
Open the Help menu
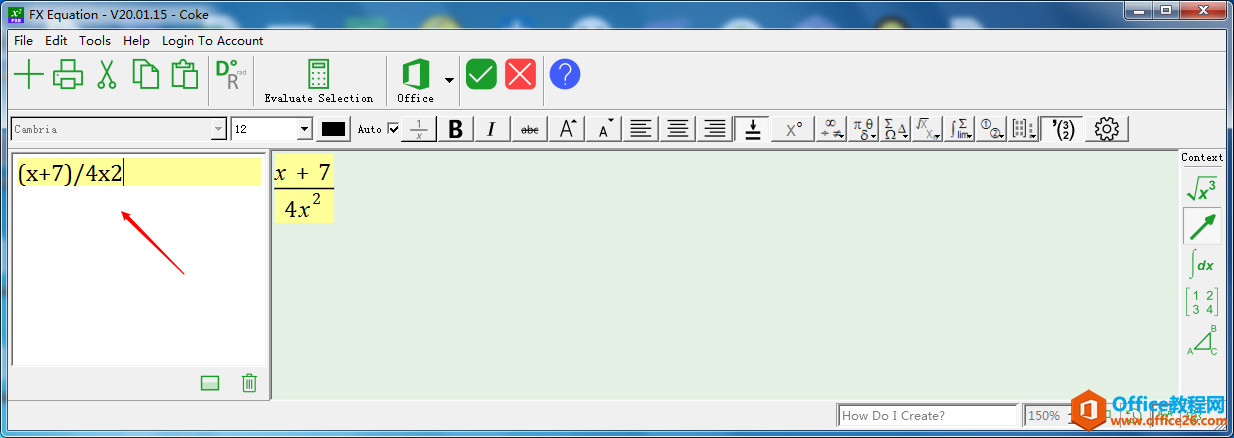pyautogui.click(x=136, y=41)
